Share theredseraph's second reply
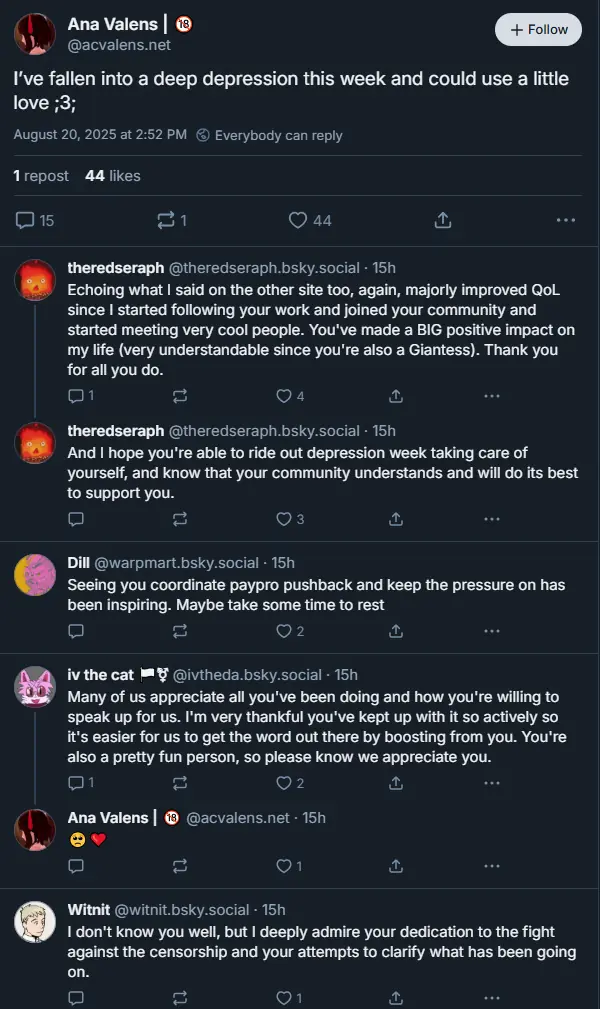Screen dimensions: 600x1009 [x=396, y=519]
